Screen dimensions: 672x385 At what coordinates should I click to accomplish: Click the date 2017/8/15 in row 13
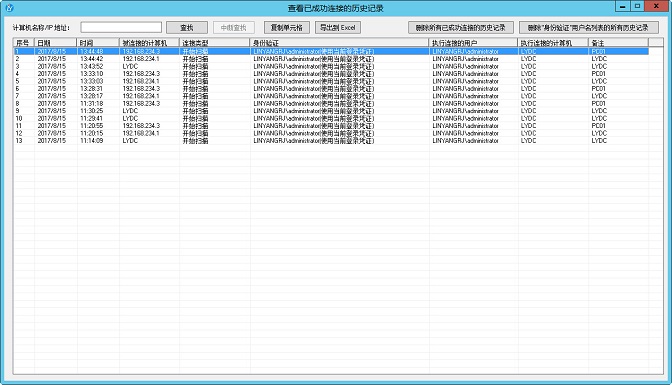(52, 141)
